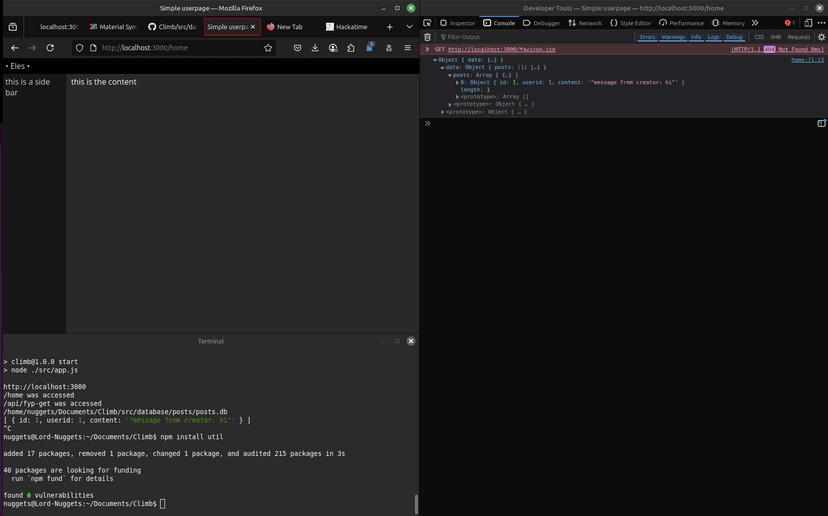
Task: Go back to previous page
Action: (14, 47)
